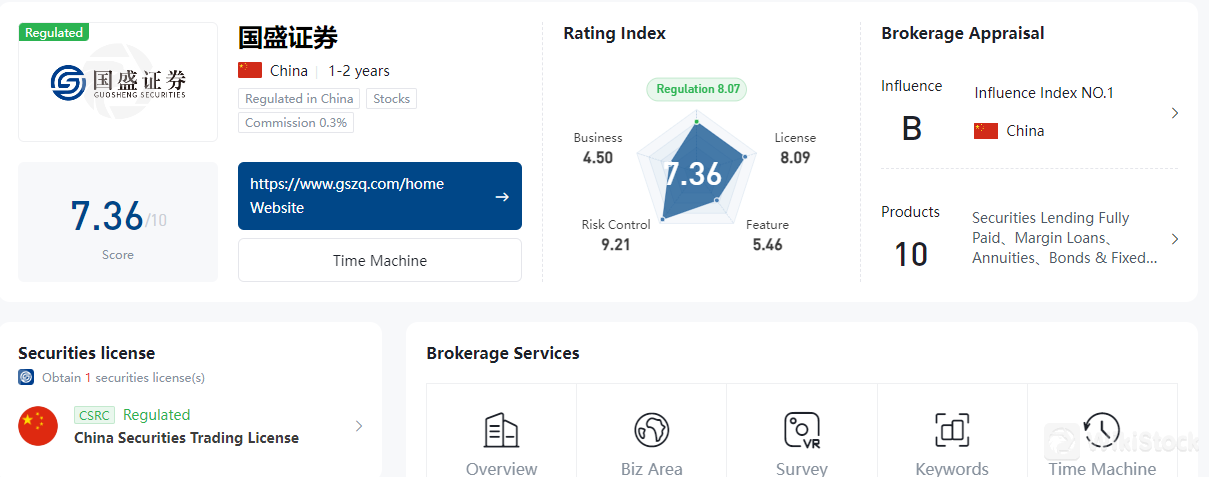Open Time Machine clock icon in services
1209x477 pixels.
pyautogui.click(x=1101, y=430)
